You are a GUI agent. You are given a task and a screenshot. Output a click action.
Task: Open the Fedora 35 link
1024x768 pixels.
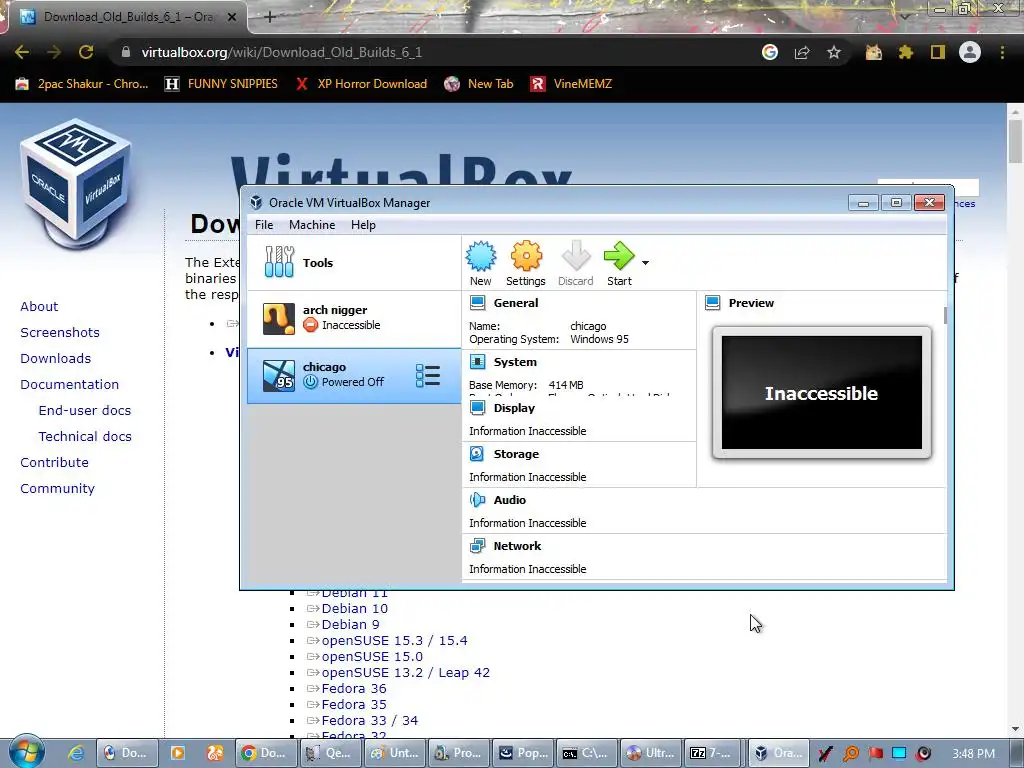coord(354,705)
